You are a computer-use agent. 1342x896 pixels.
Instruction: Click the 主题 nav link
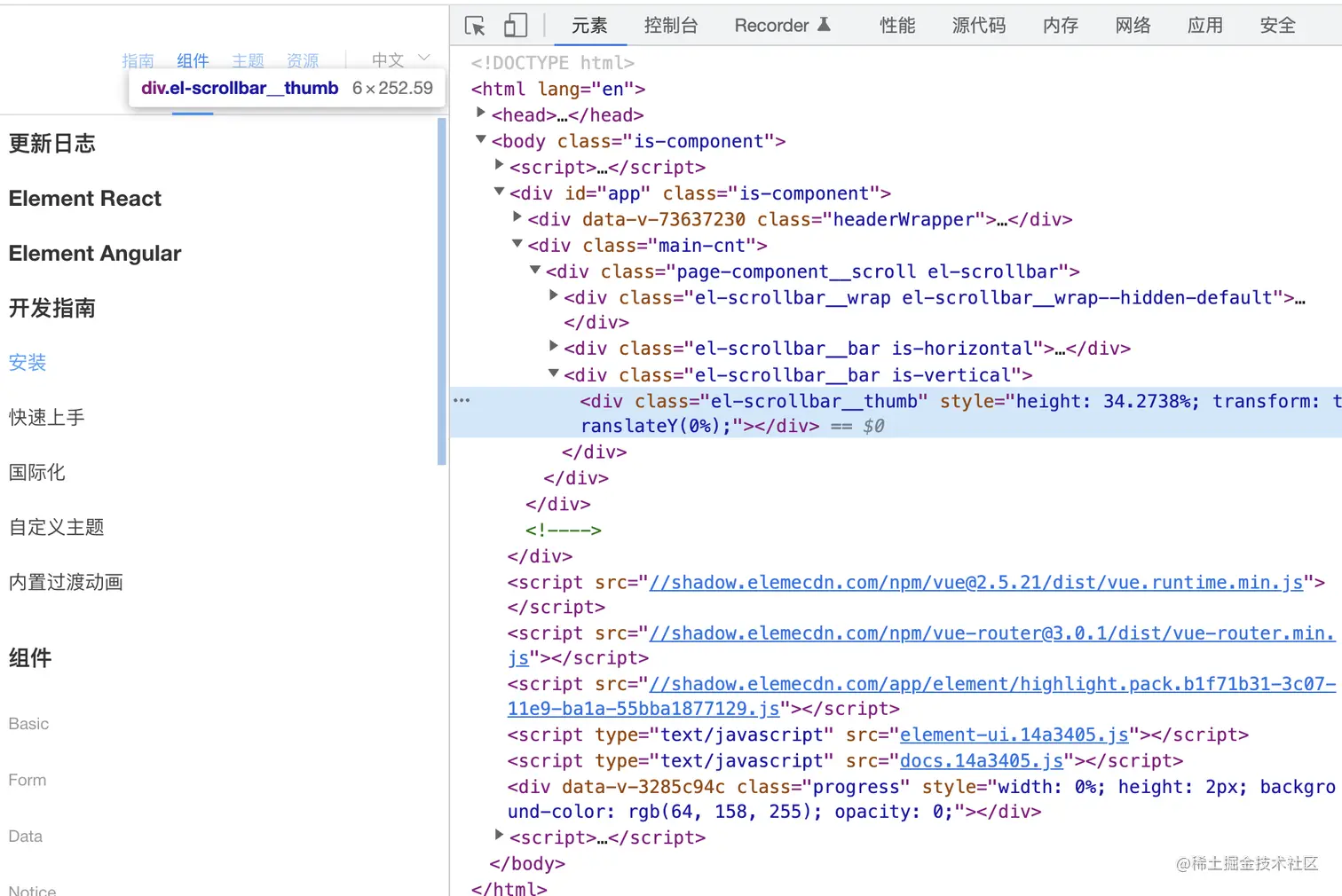[249, 60]
